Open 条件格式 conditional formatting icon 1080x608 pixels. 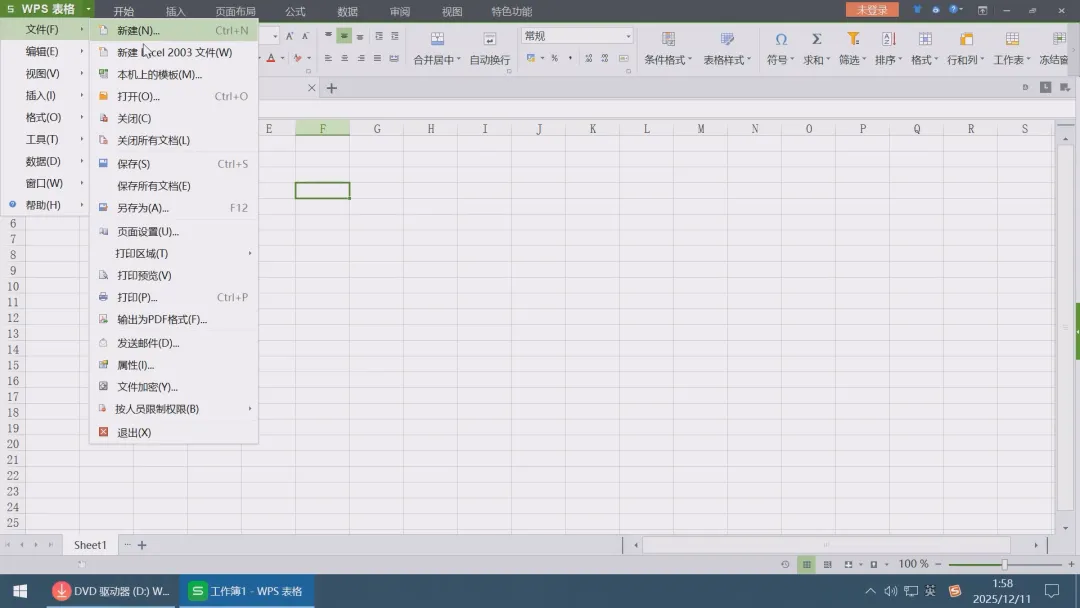[x=668, y=39]
